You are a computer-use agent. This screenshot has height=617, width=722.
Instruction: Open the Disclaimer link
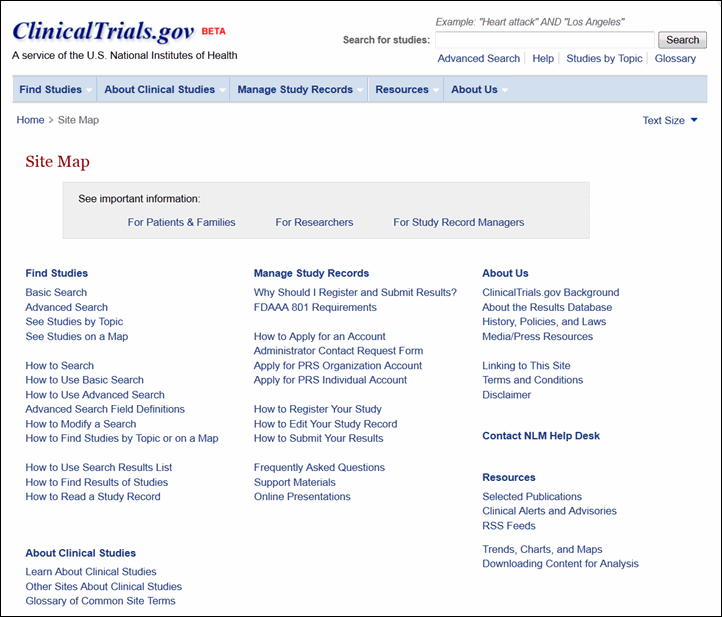tap(507, 395)
